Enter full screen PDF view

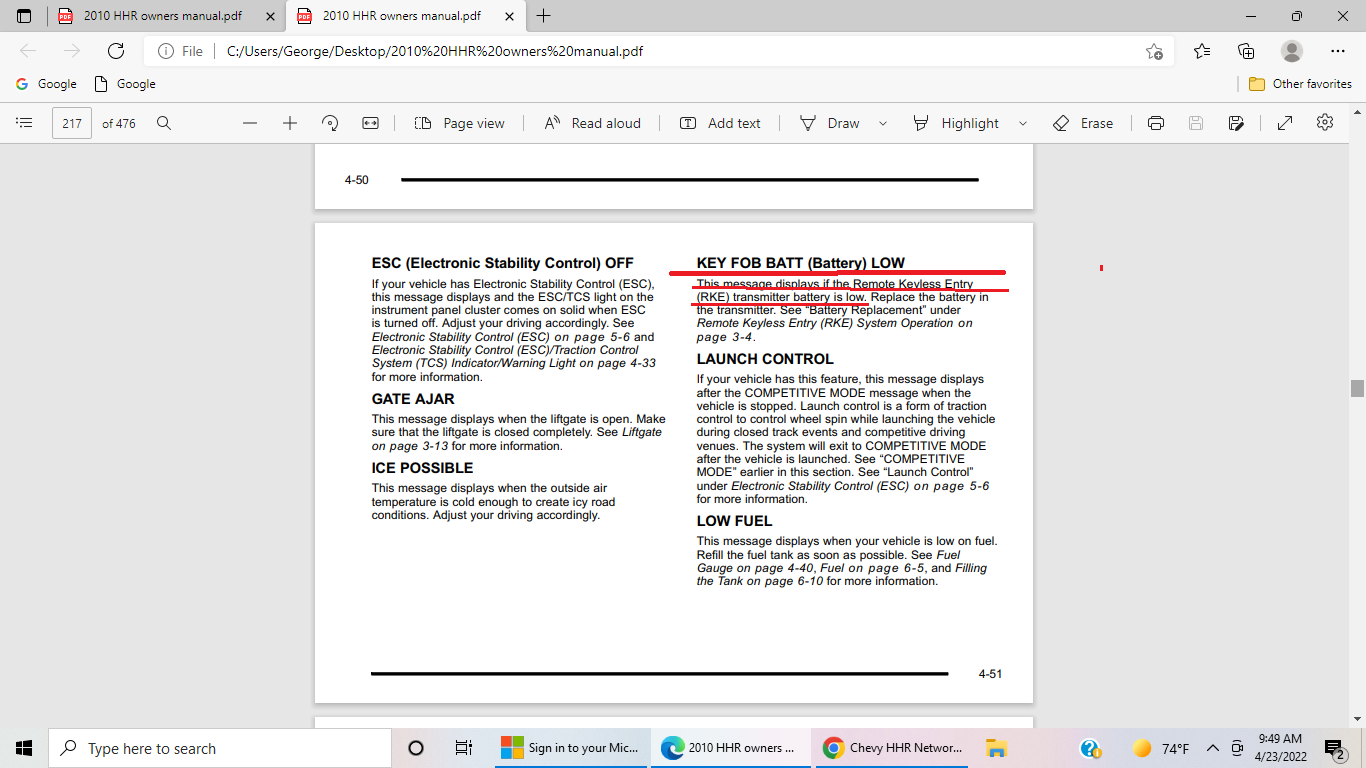(1285, 123)
